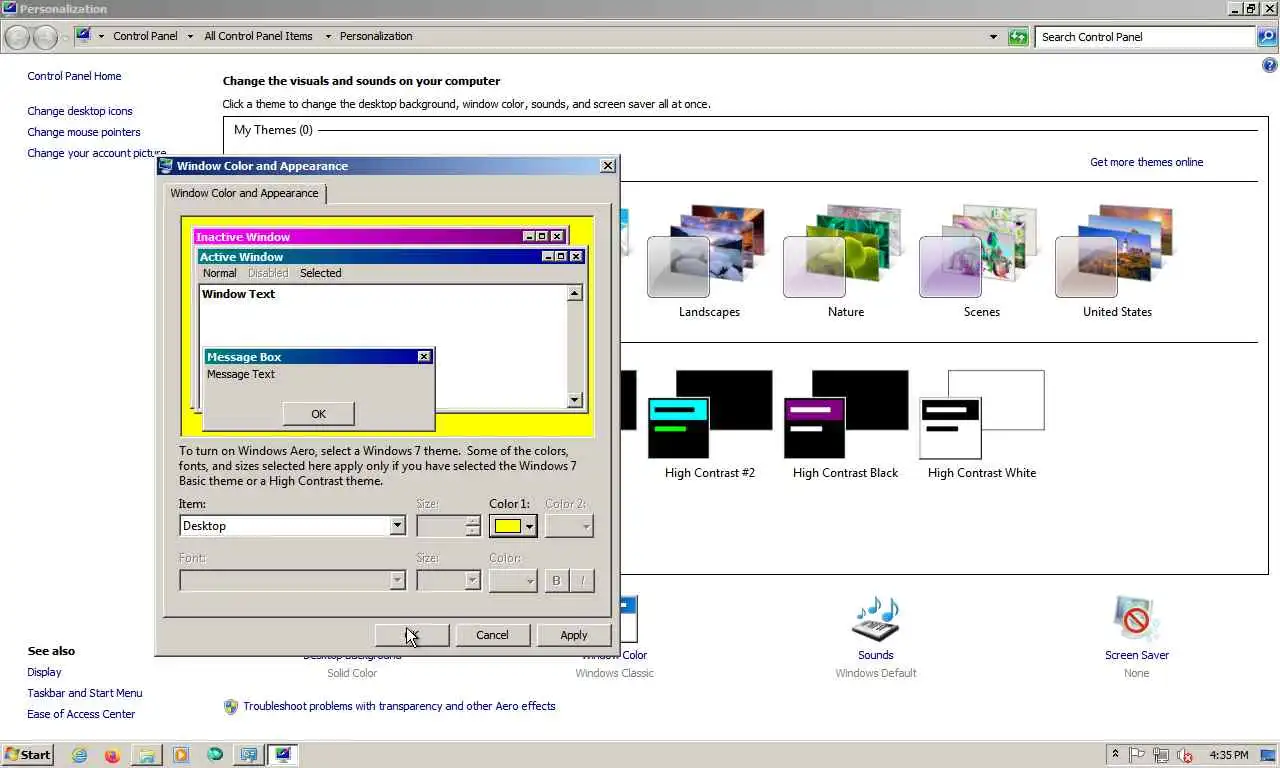Open Windows Media Player from the taskbar
This screenshot has width=1280, height=768.
(180, 755)
